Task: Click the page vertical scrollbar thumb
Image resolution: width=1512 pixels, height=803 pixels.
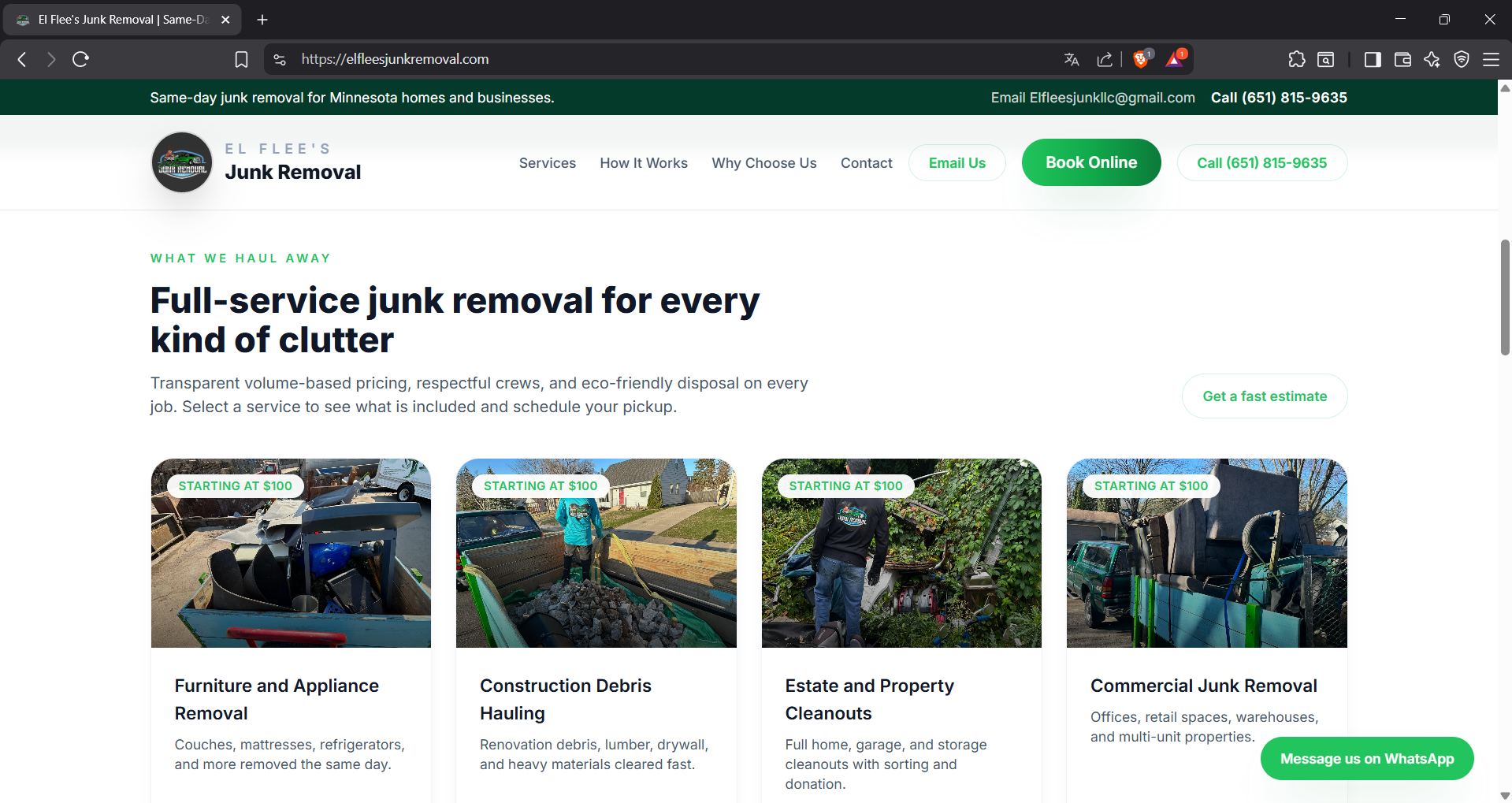Action: point(1505,297)
